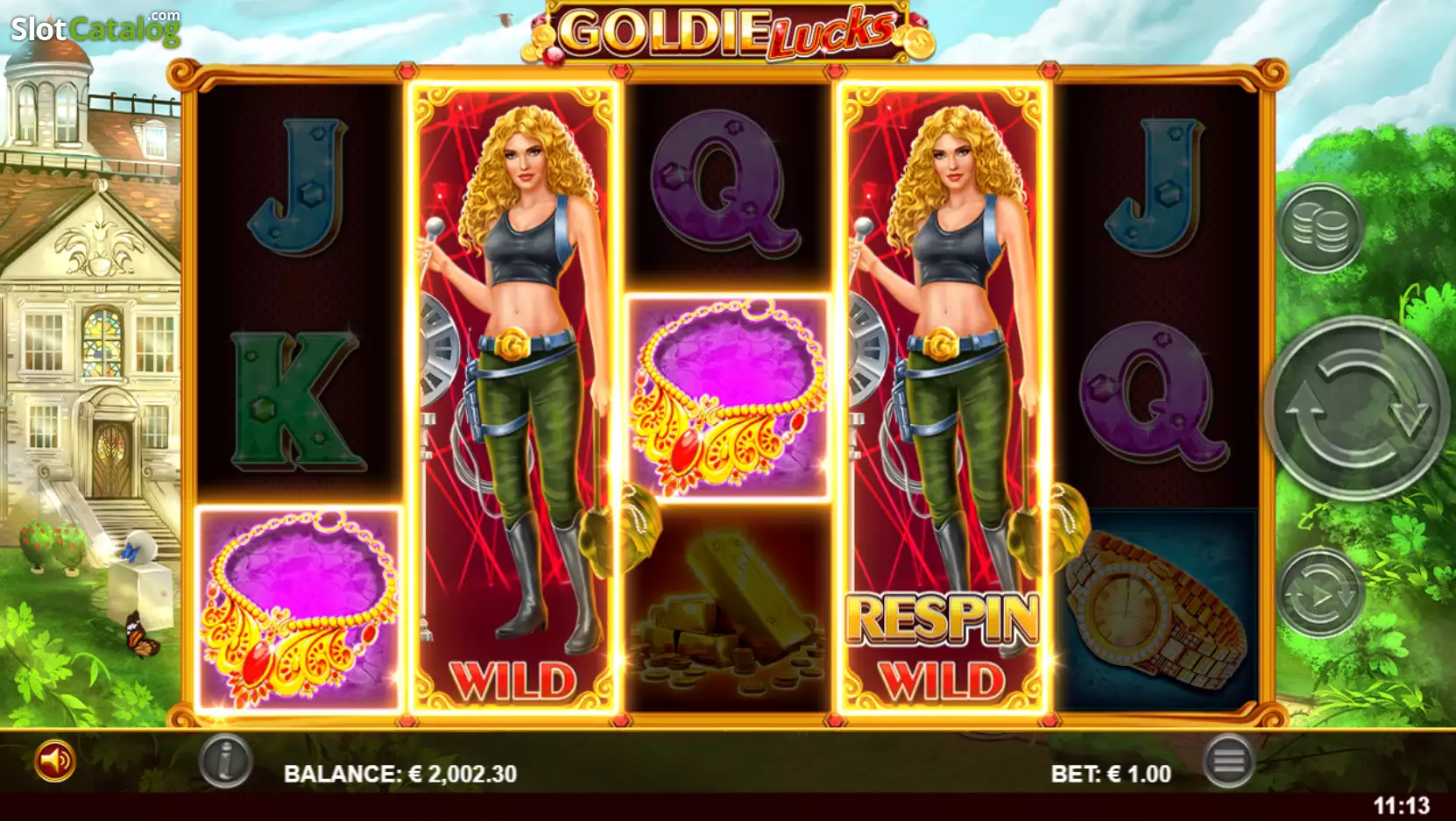This screenshot has height=821, width=1456.
Task: Select the Respin Wild on the fourth reel
Action: [944, 399]
